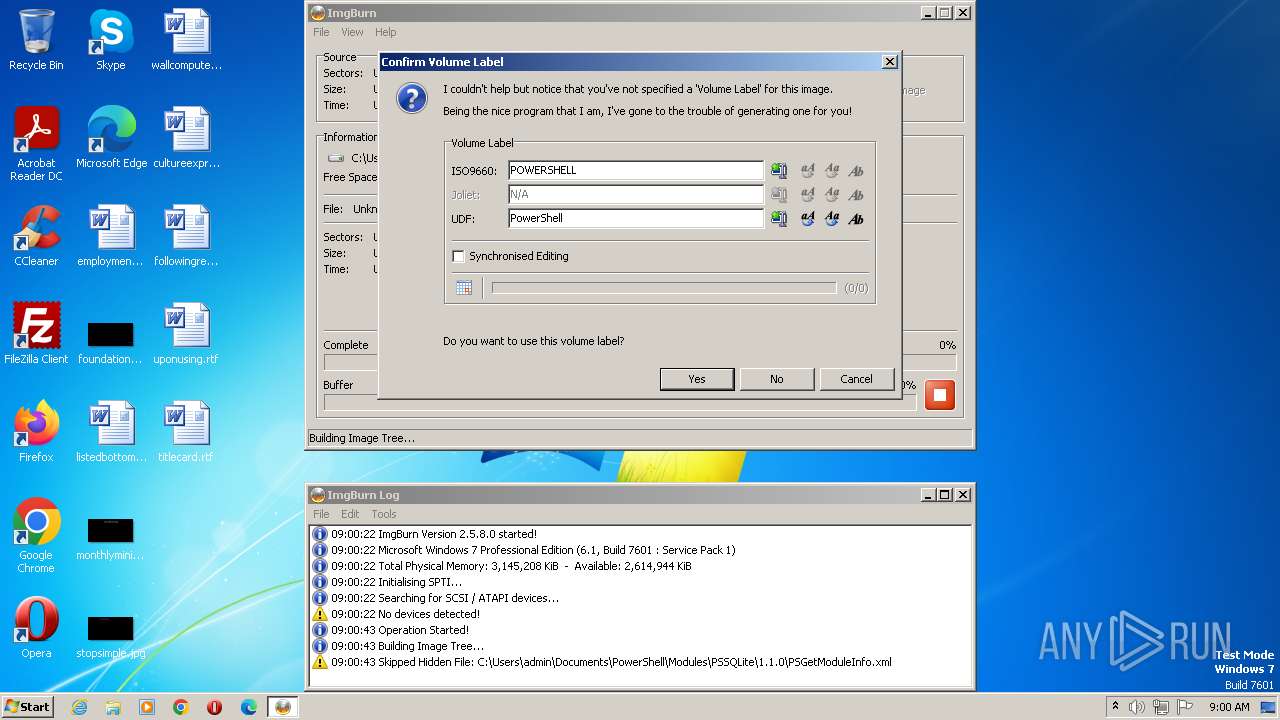1280x720 pixels.
Task: Click the ISO9660 volume label field
Action: [635, 171]
